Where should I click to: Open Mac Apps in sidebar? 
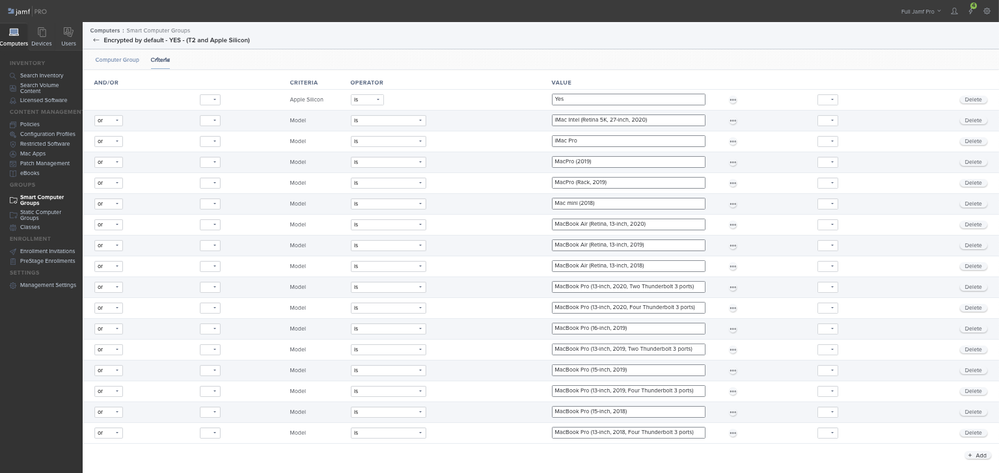pos(32,154)
